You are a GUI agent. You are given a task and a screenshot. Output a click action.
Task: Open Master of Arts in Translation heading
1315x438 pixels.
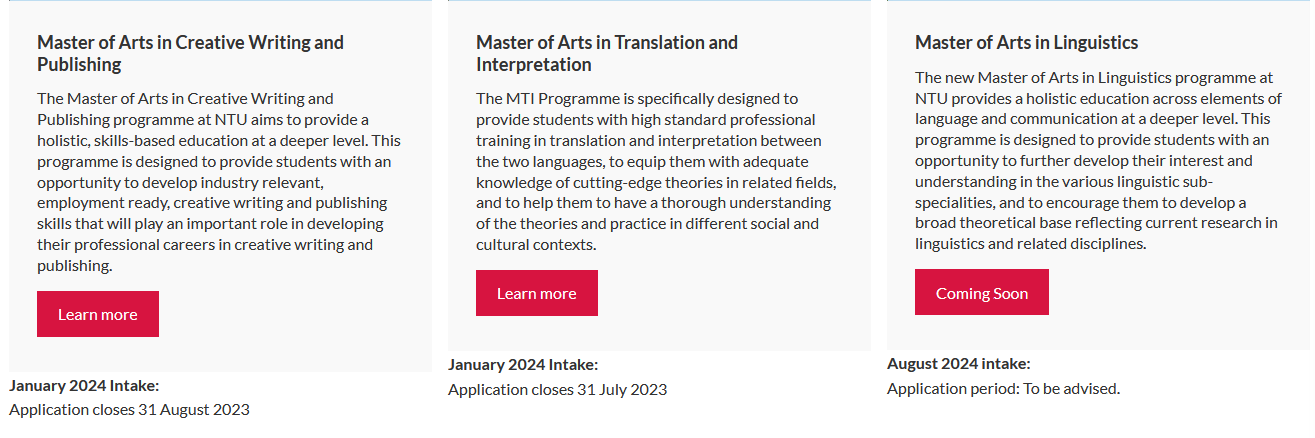[x=607, y=54]
